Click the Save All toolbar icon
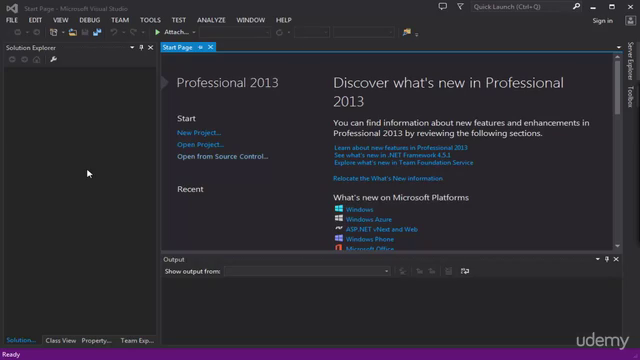This screenshot has height=360, width=640. [97, 32]
